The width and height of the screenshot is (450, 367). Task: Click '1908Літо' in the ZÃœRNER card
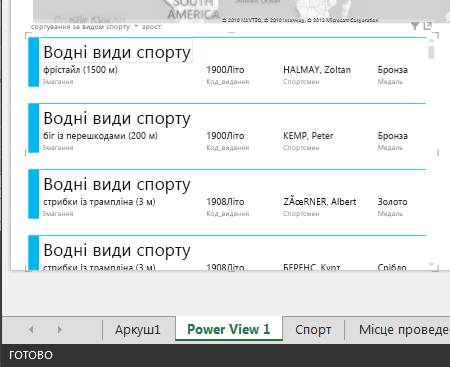click(x=225, y=202)
